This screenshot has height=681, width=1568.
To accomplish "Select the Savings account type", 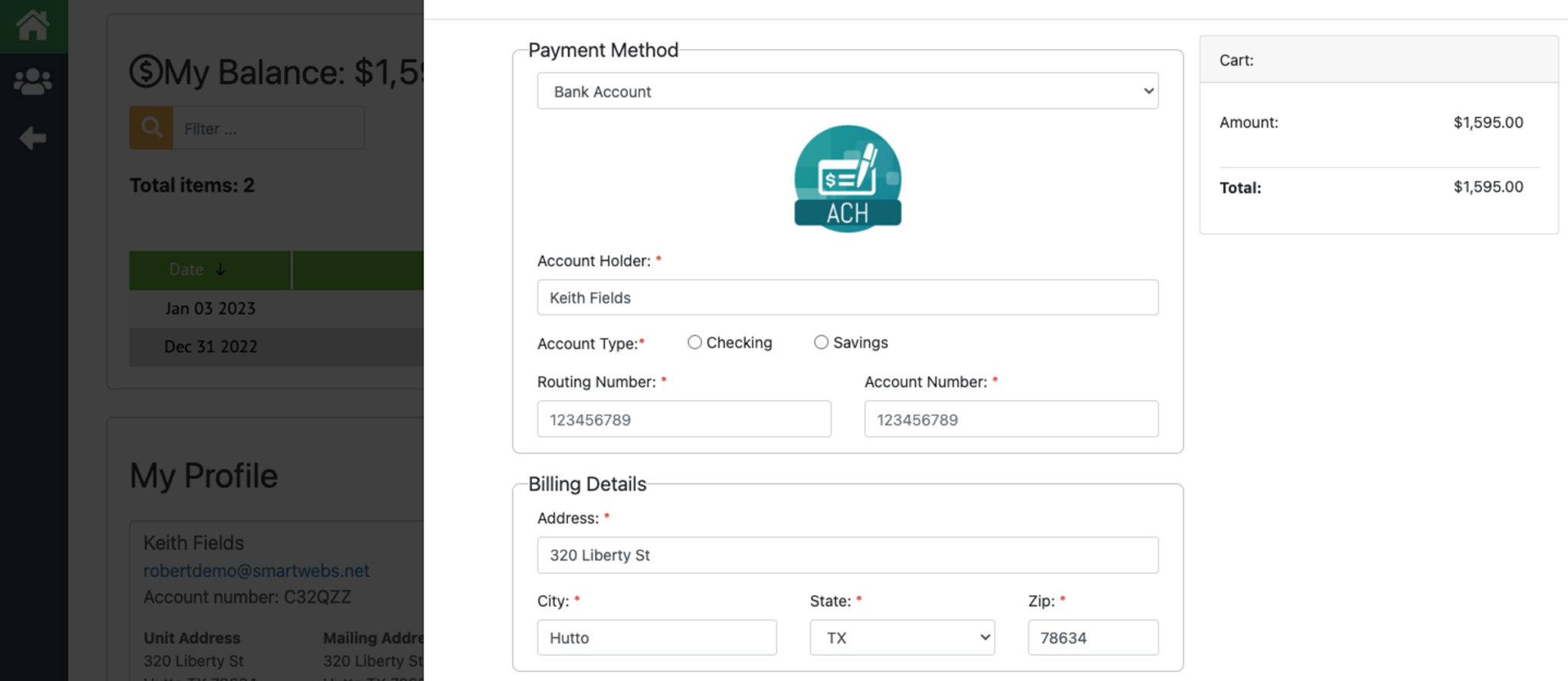I will tap(821, 342).
